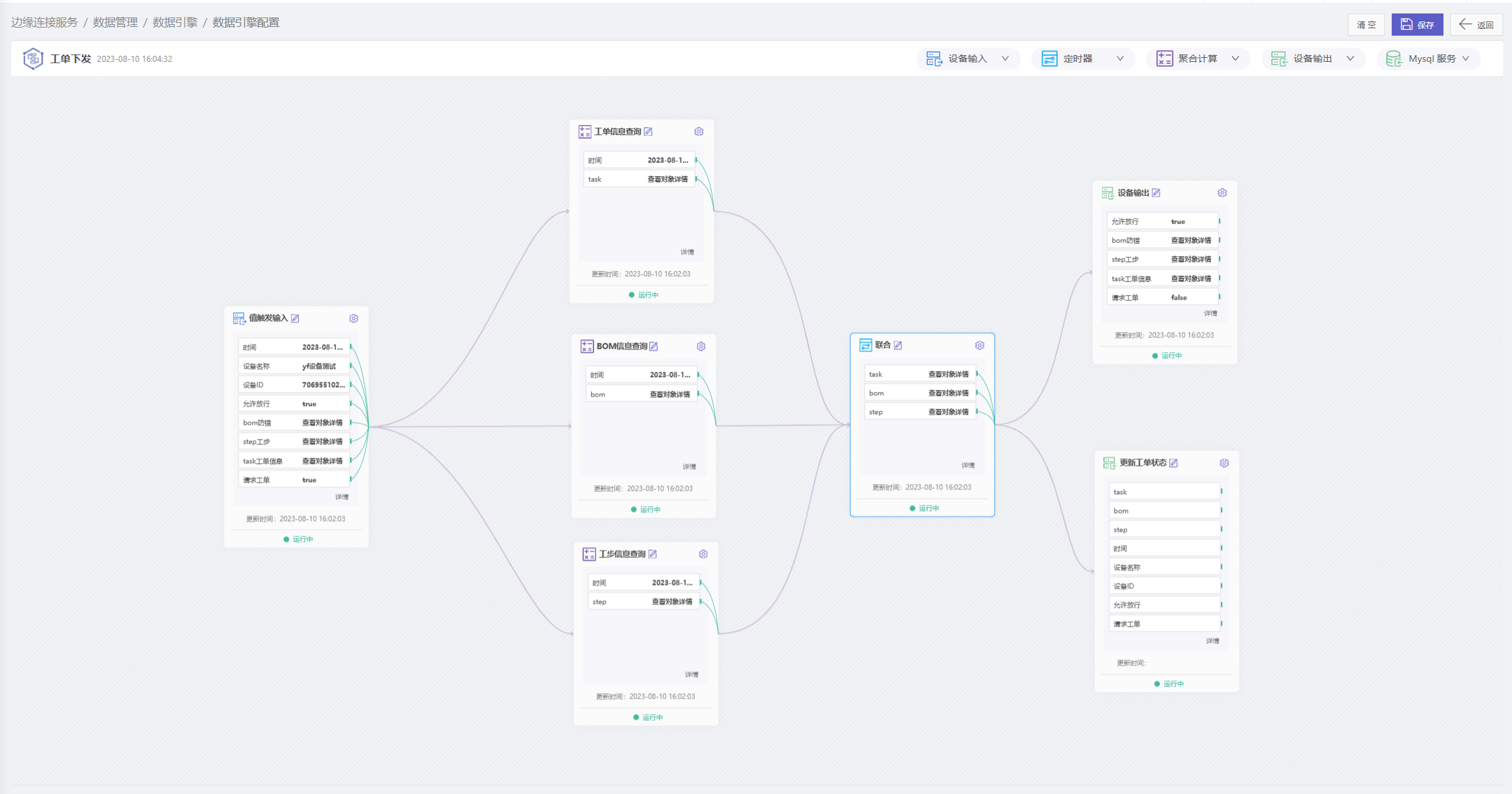The width and height of the screenshot is (1512, 794).
Task: View 查看对象详情 for step in 联合 node
Action: (949, 412)
